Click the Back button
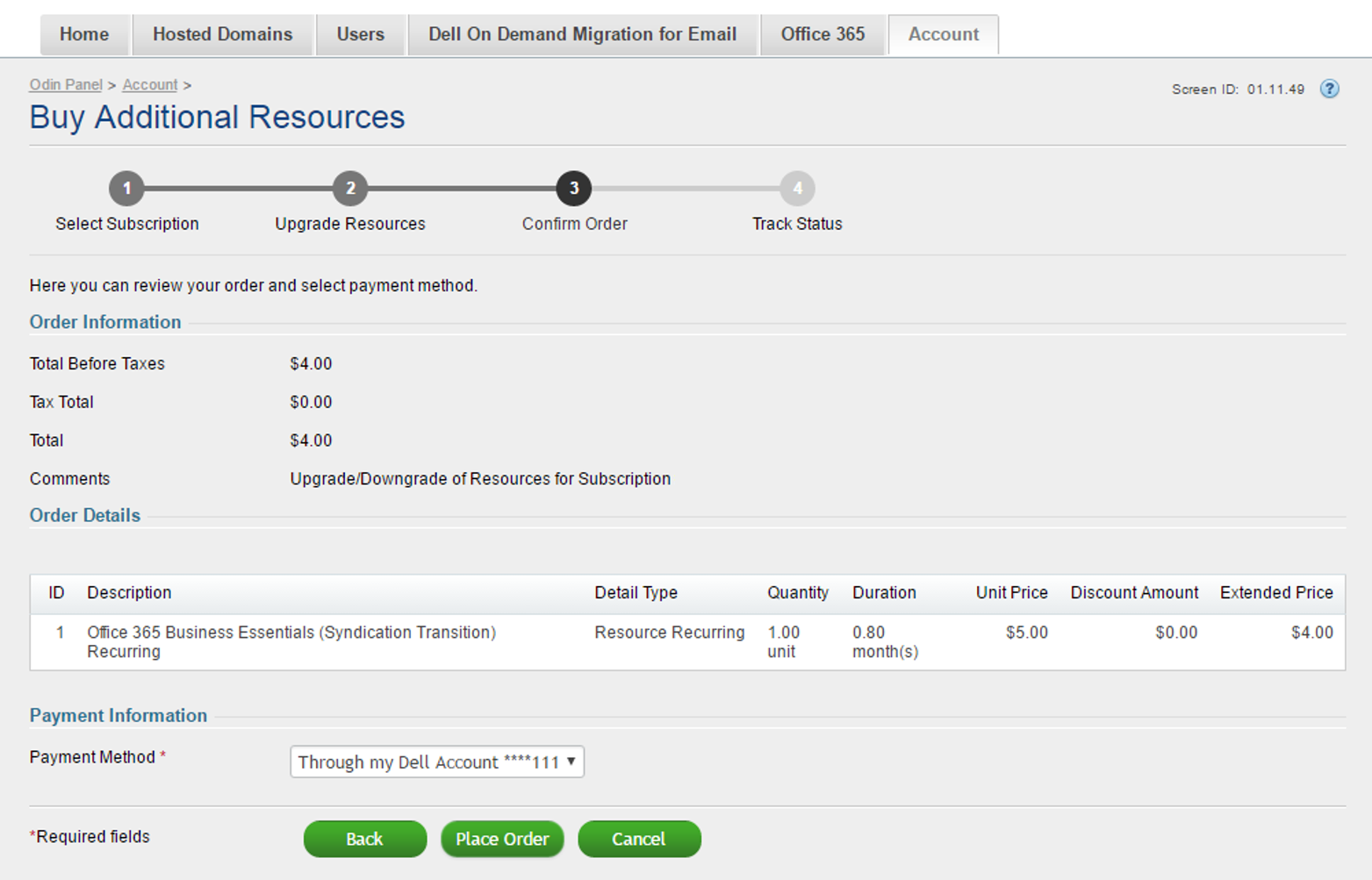 pyautogui.click(x=364, y=839)
